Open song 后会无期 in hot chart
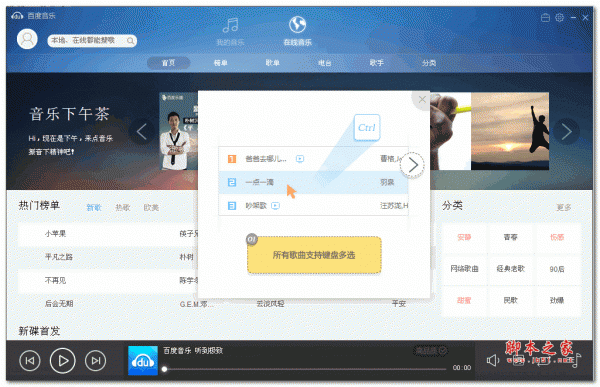The width and height of the screenshot is (600, 387). 59,304
